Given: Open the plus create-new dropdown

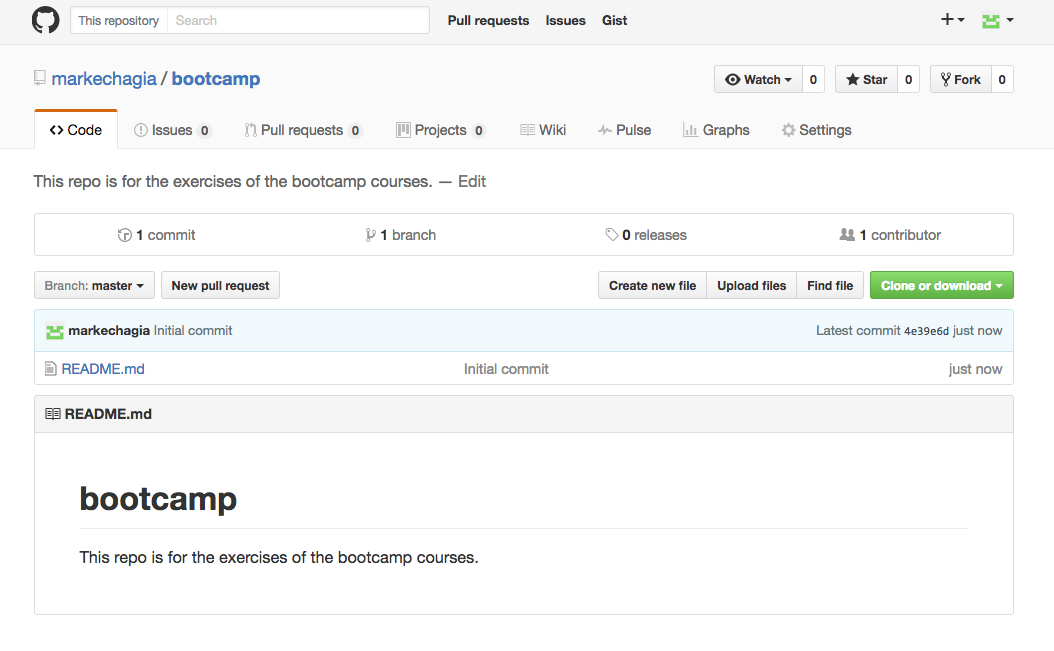Looking at the screenshot, I should 952,20.
